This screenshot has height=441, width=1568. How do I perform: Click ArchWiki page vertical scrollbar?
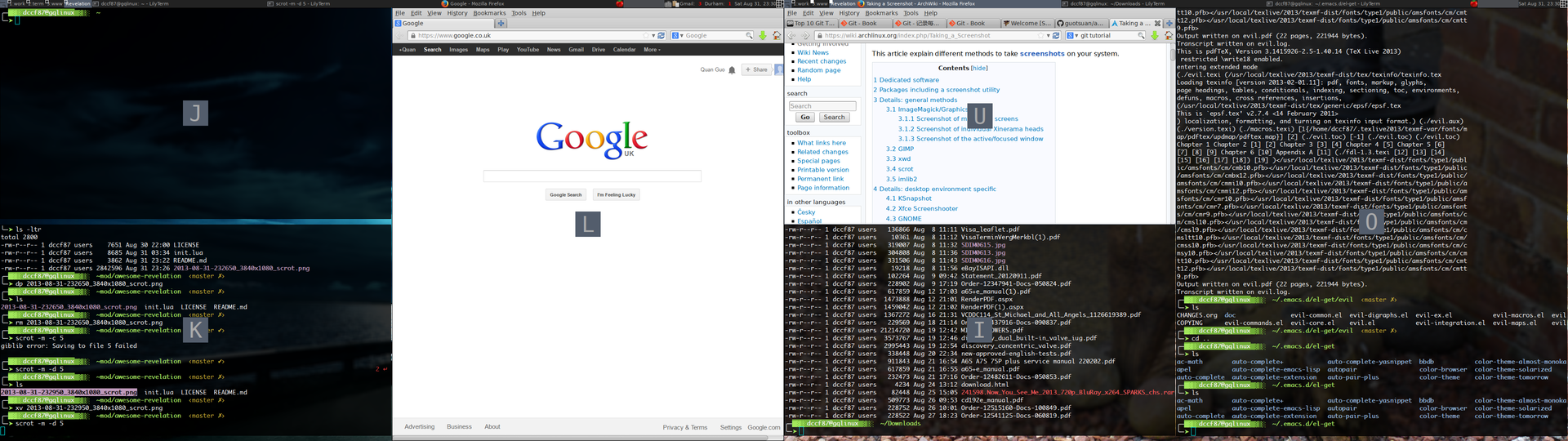click(x=1171, y=134)
